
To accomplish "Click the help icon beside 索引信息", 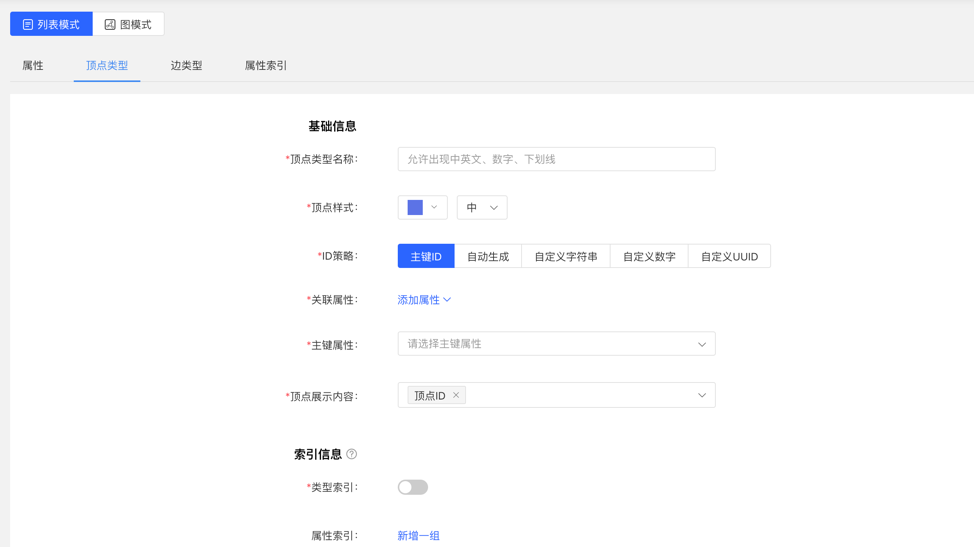I will pos(352,454).
